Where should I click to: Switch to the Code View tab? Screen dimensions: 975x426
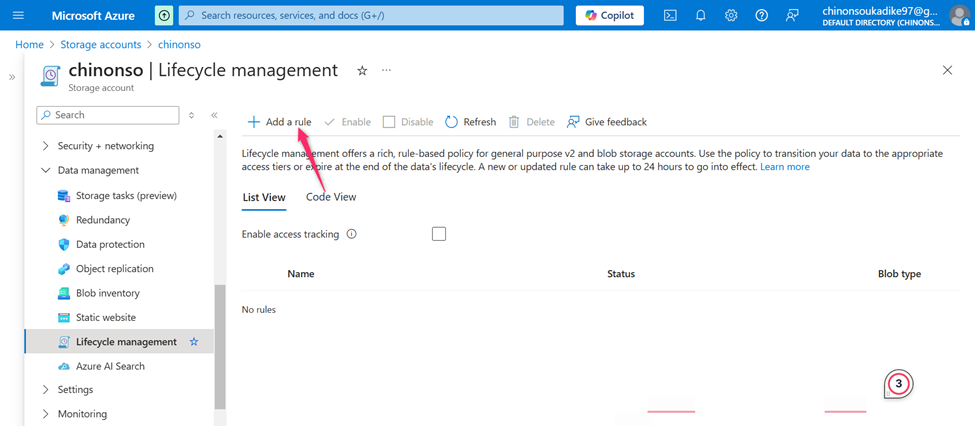pos(331,197)
